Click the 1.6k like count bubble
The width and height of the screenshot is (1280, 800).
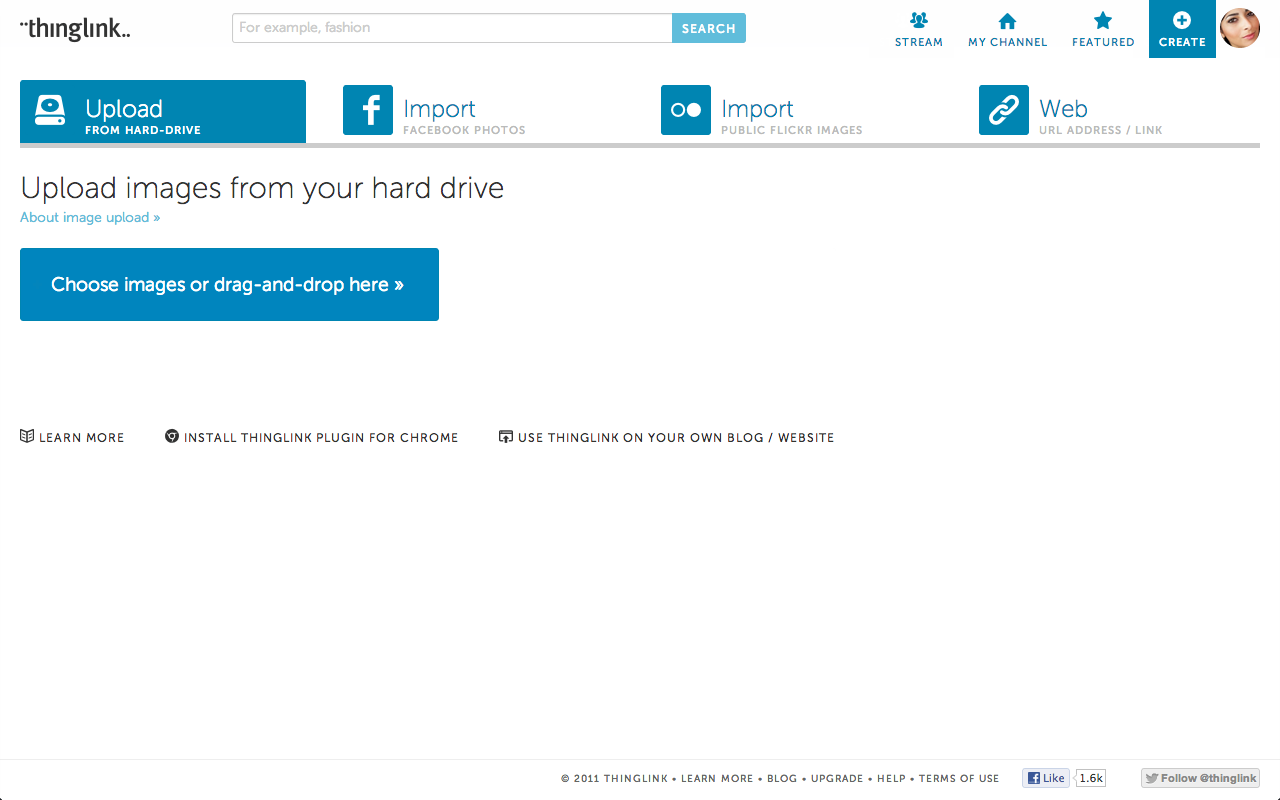click(1091, 778)
